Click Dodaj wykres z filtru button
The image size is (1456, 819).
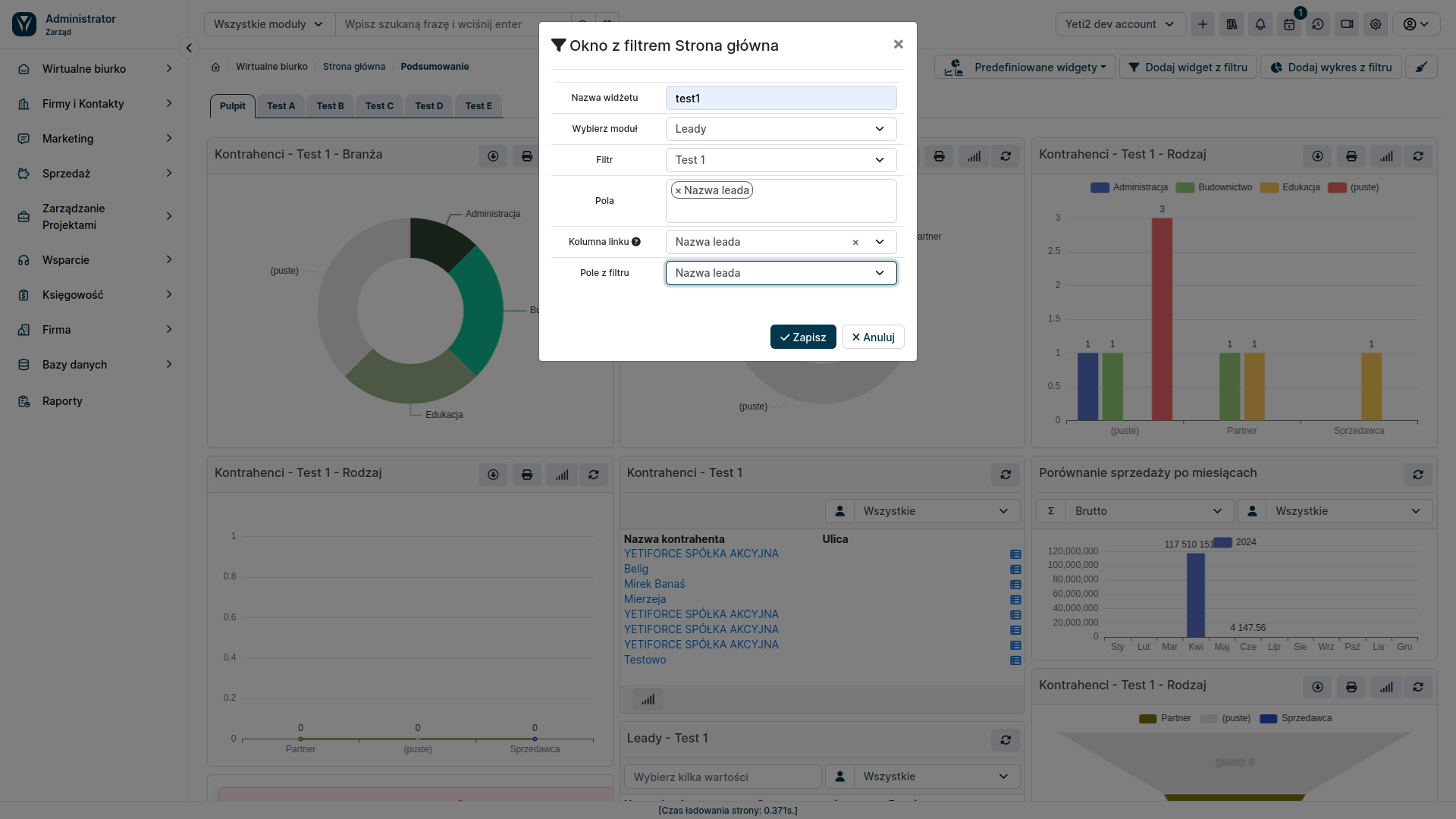pyautogui.click(x=1332, y=67)
